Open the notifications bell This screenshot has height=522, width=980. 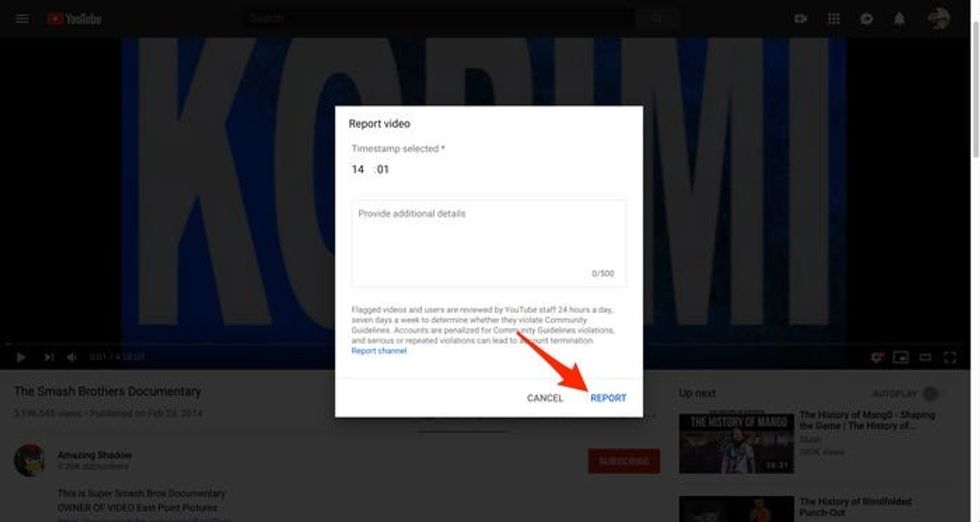[x=898, y=18]
